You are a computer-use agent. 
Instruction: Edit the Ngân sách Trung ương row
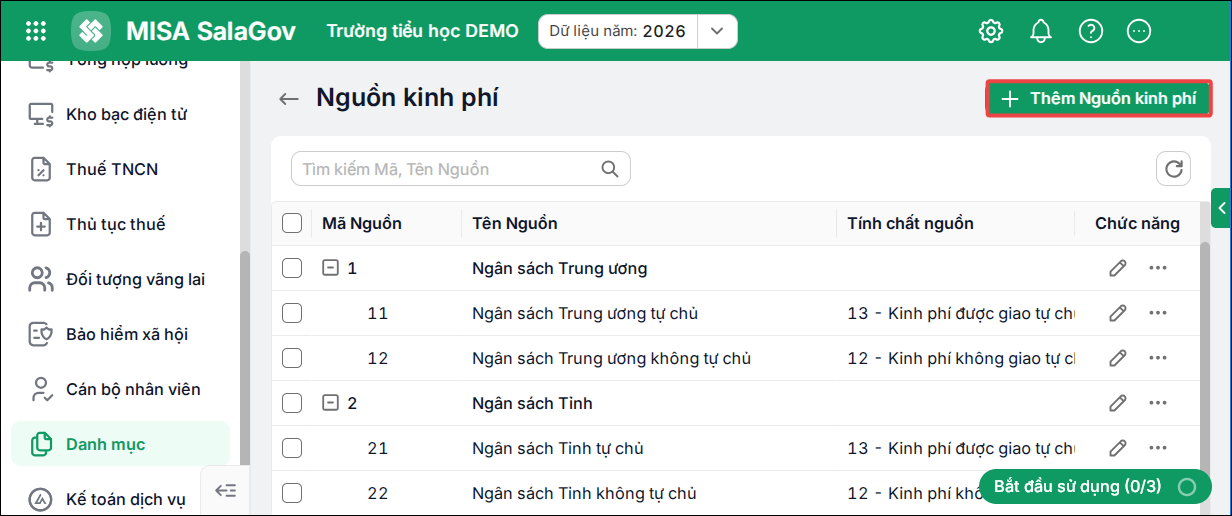[1118, 268]
